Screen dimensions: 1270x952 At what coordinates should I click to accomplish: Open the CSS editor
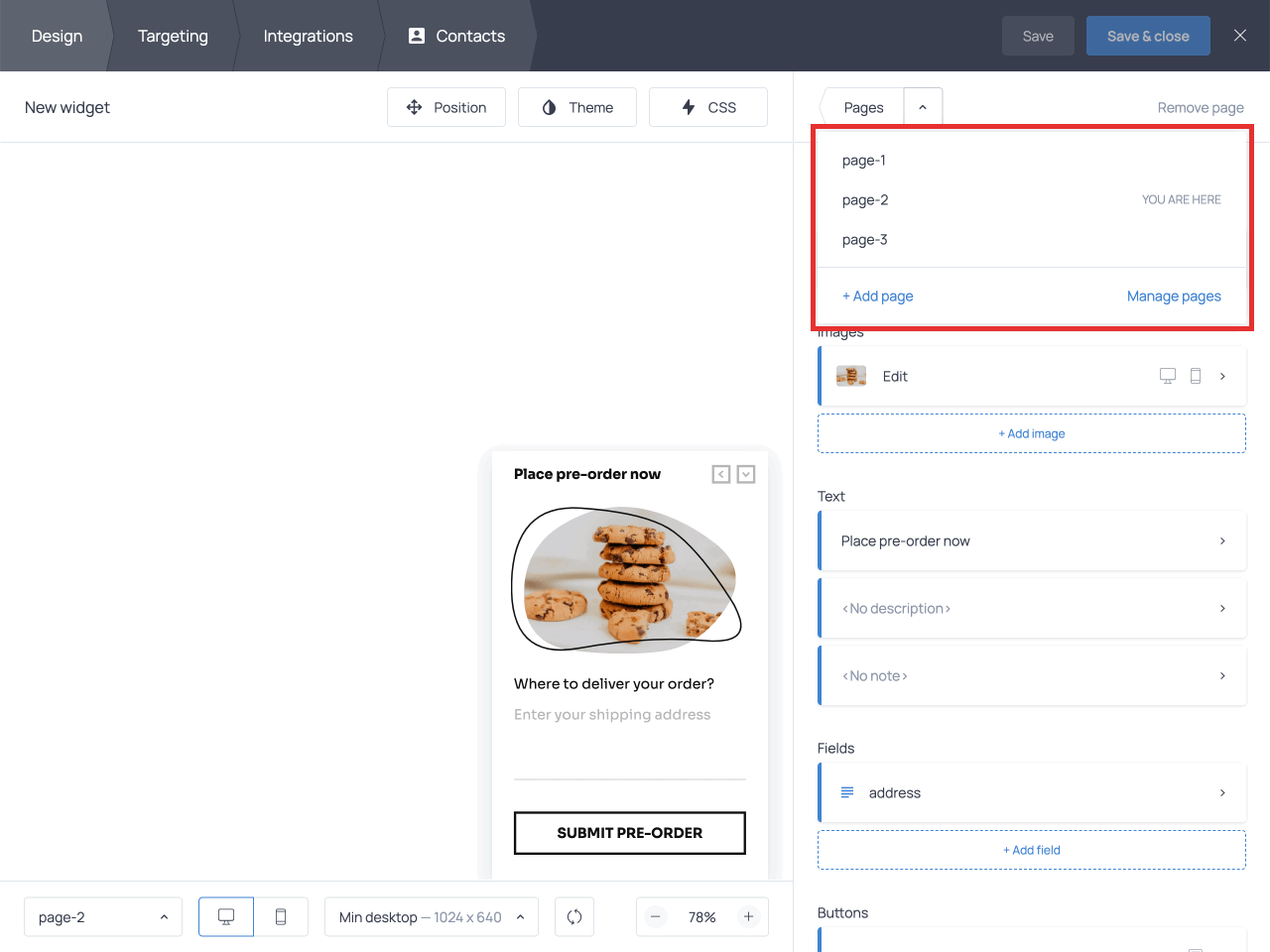click(707, 107)
